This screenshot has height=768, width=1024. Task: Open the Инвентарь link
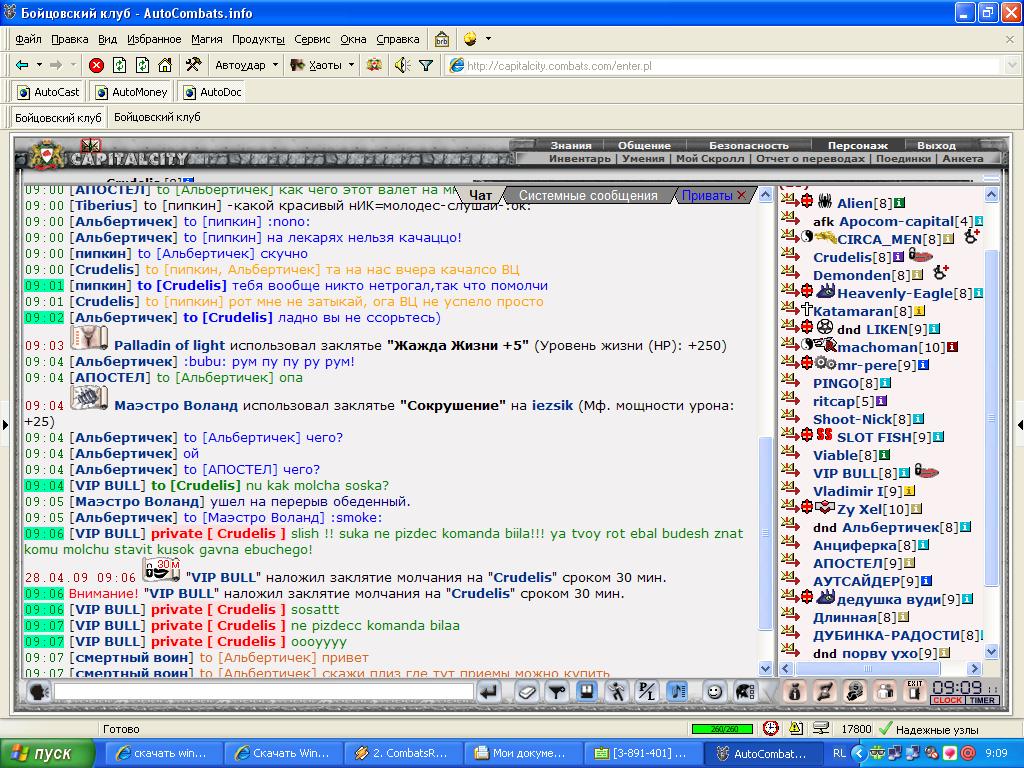(x=580, y=158)
